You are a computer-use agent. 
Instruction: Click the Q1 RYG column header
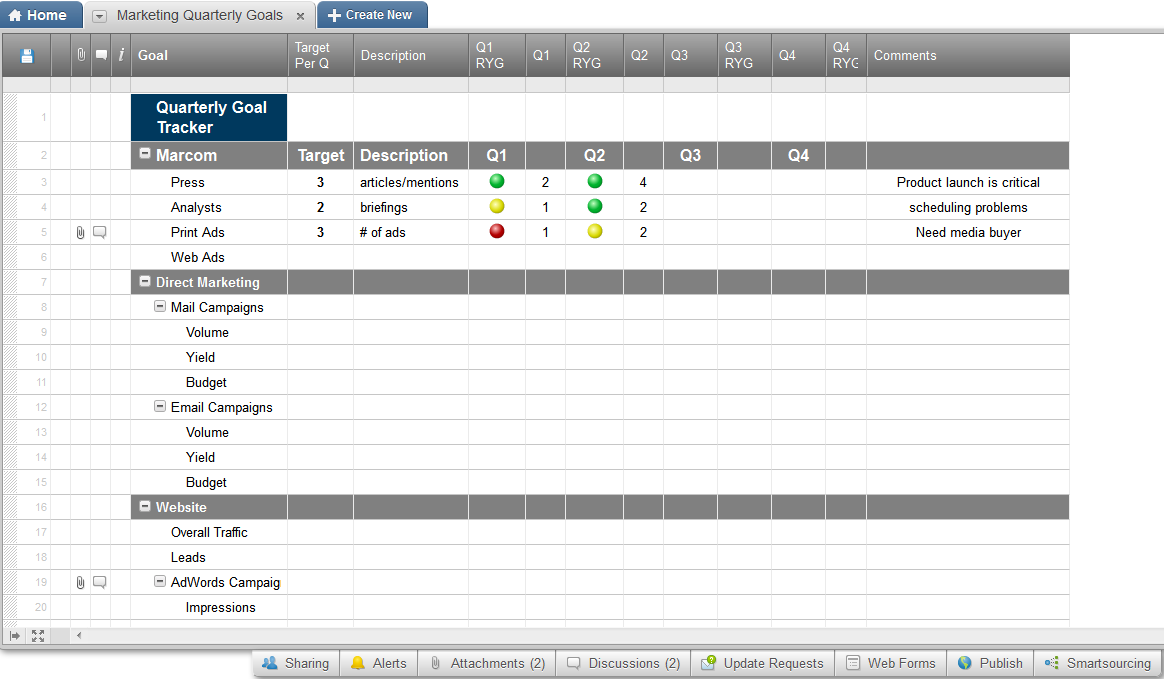497,56
